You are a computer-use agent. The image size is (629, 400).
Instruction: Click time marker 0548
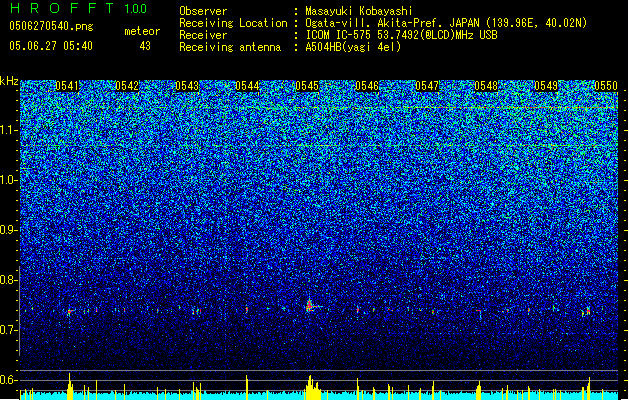(486, 86)
